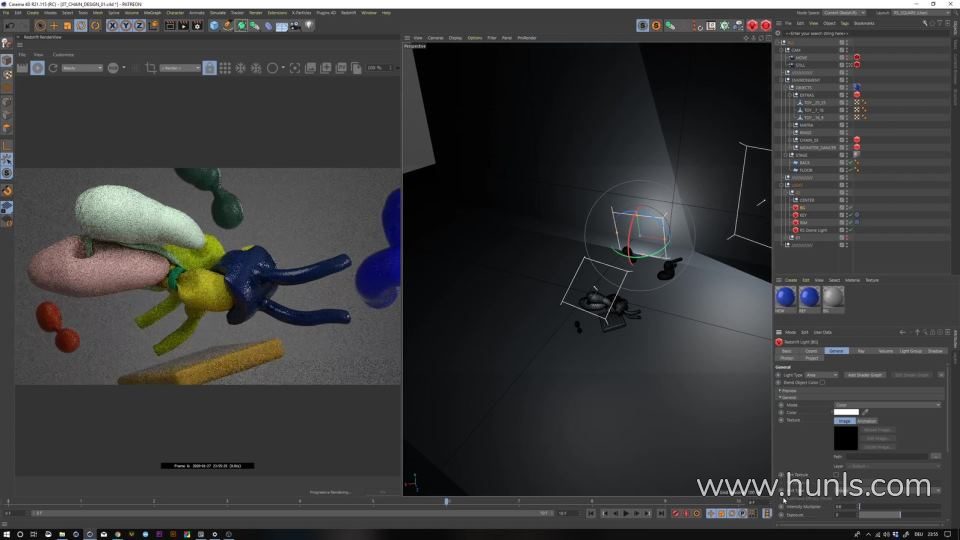Click the white Color swatch

(846, 412)
